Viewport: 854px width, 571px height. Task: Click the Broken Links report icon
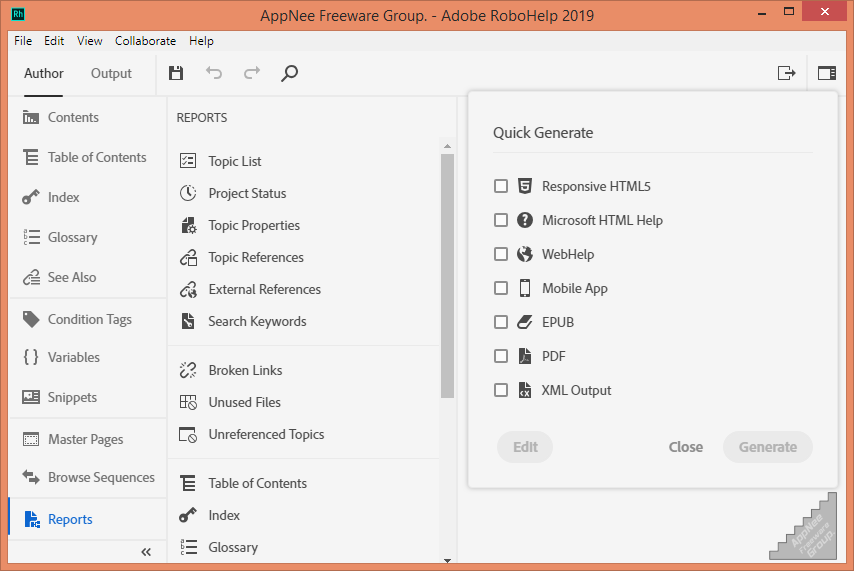pos(188,370)
